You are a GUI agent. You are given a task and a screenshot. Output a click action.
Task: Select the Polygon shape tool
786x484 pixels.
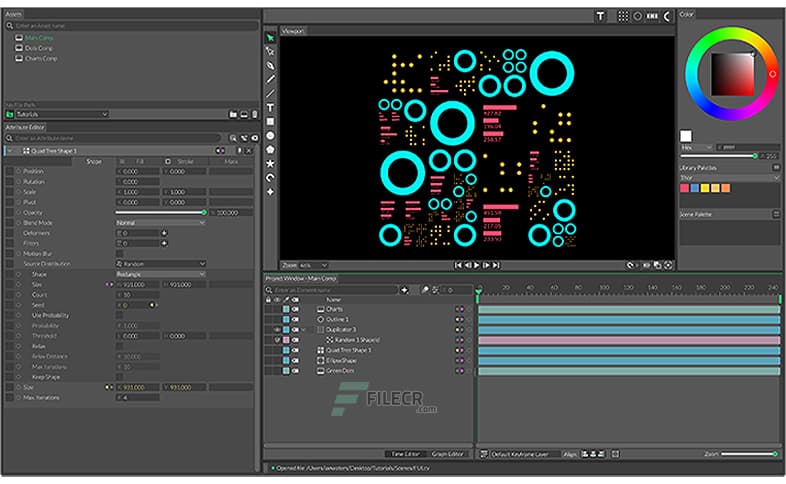pos(270,149)
